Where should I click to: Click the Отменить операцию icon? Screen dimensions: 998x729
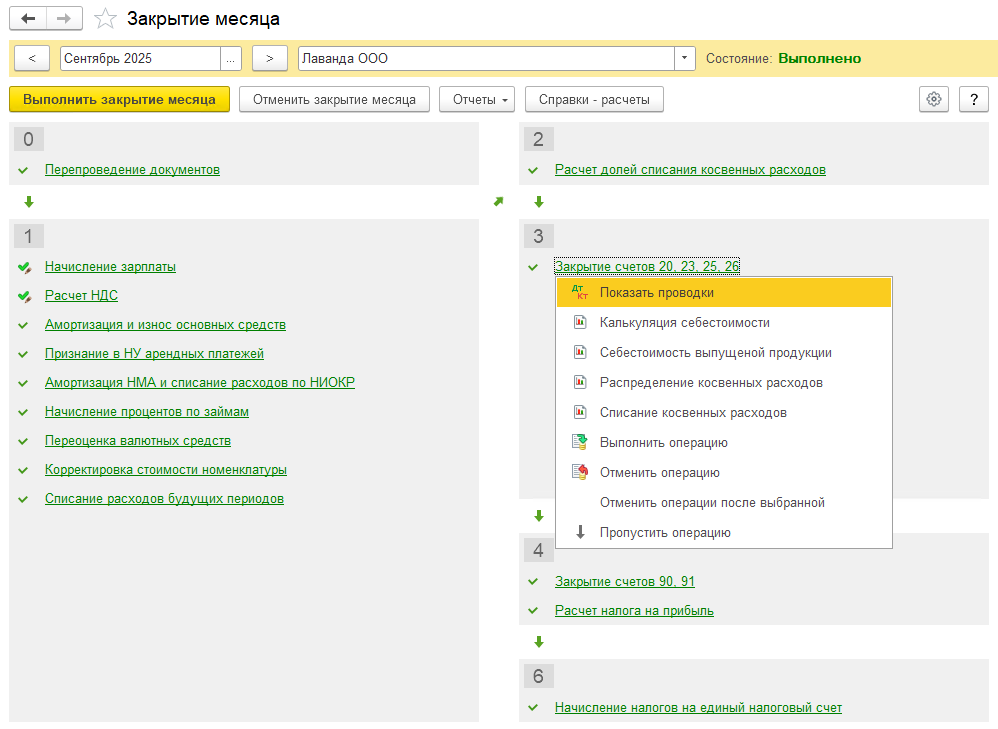(x=580, y=473)
